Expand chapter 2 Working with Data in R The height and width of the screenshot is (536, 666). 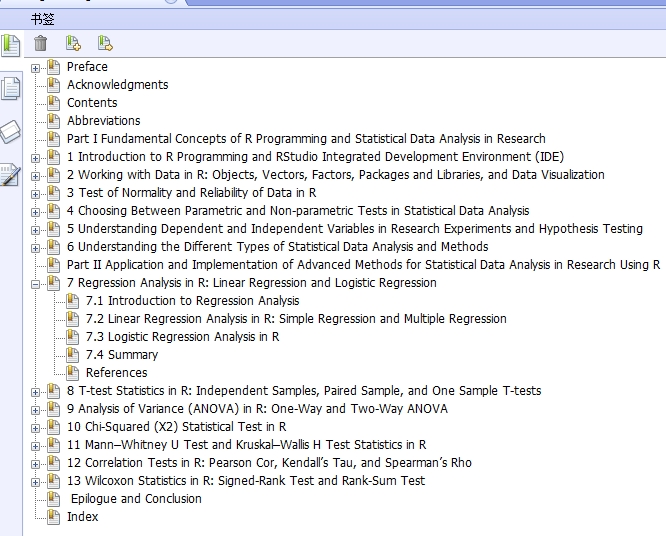(x=36, y=176)
